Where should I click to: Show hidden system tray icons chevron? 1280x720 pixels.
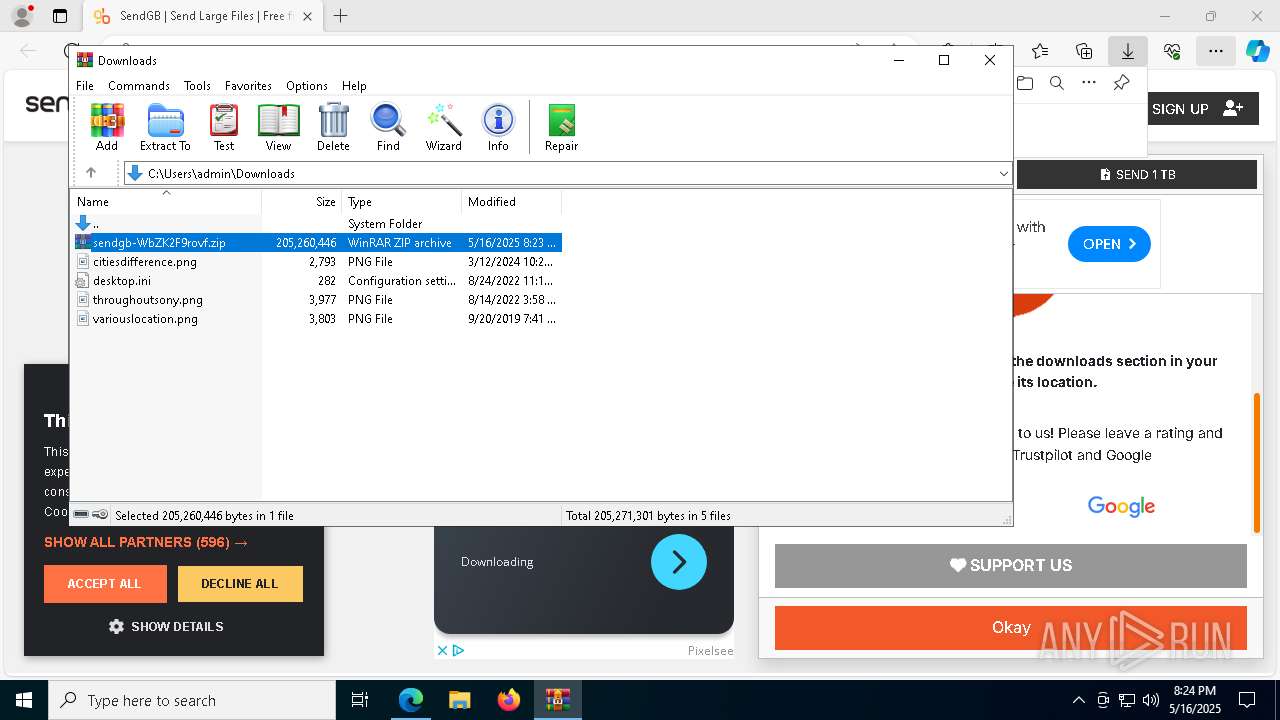coord(1078,700)
